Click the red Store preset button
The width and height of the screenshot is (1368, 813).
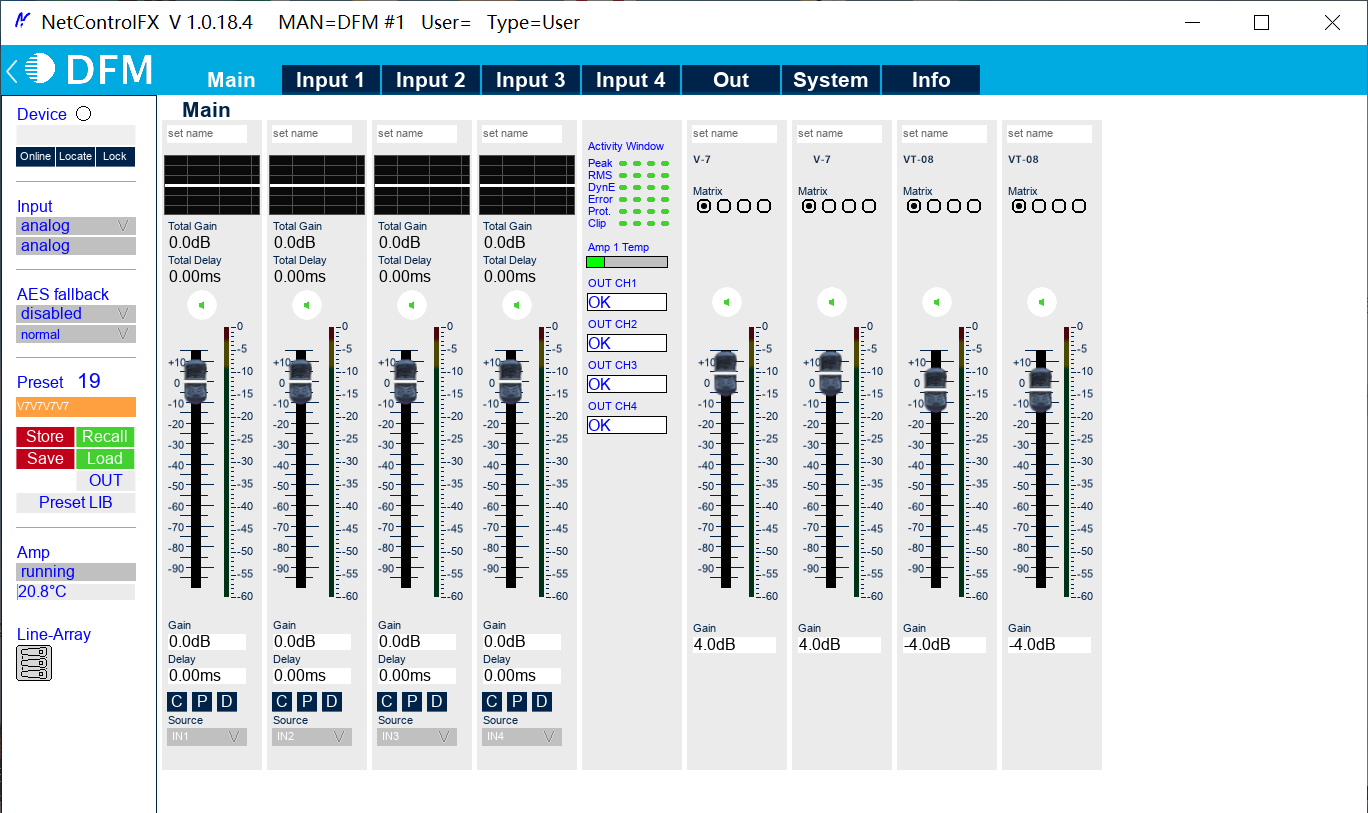45,437
